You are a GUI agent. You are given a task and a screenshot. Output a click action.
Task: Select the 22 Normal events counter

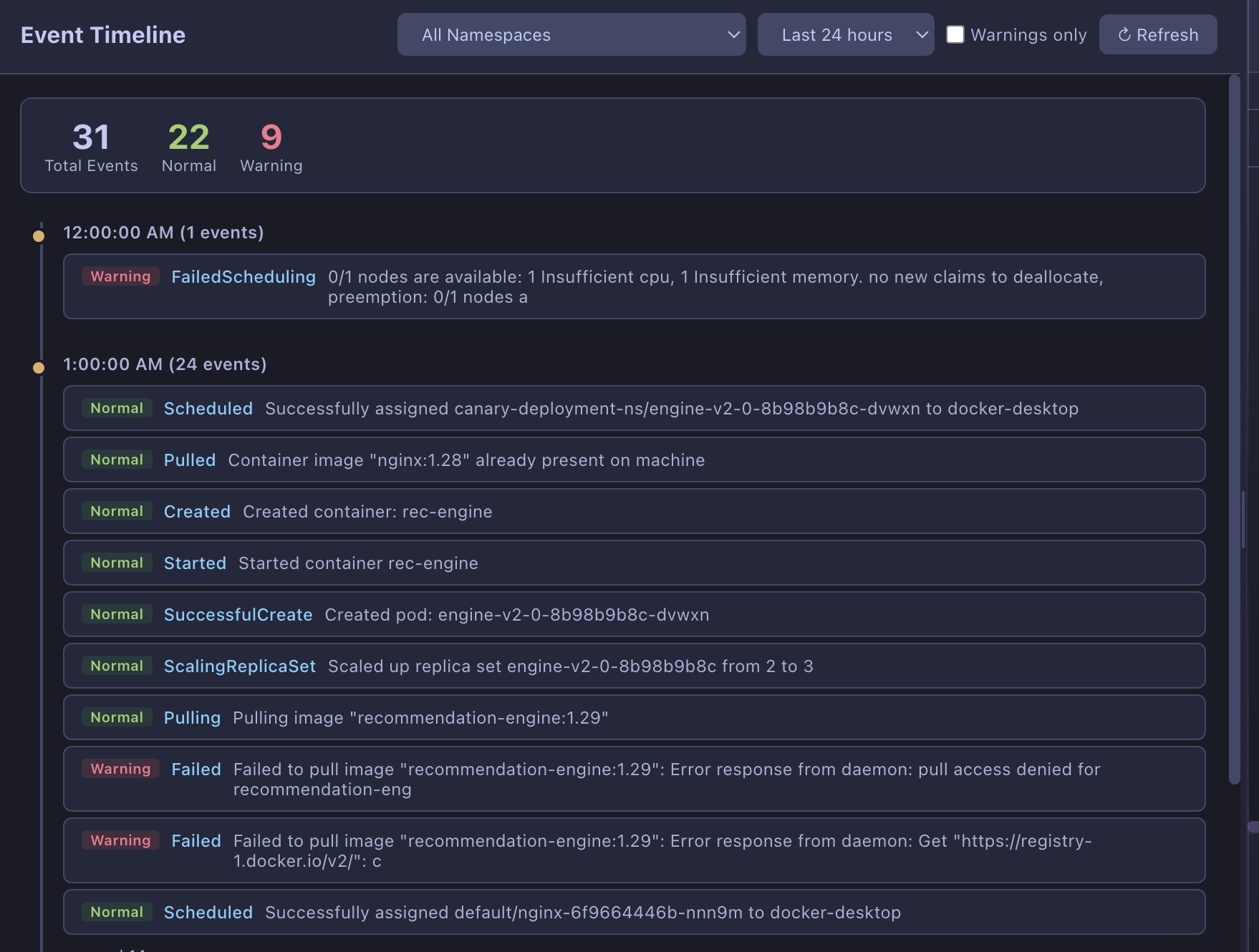(188, 145)
